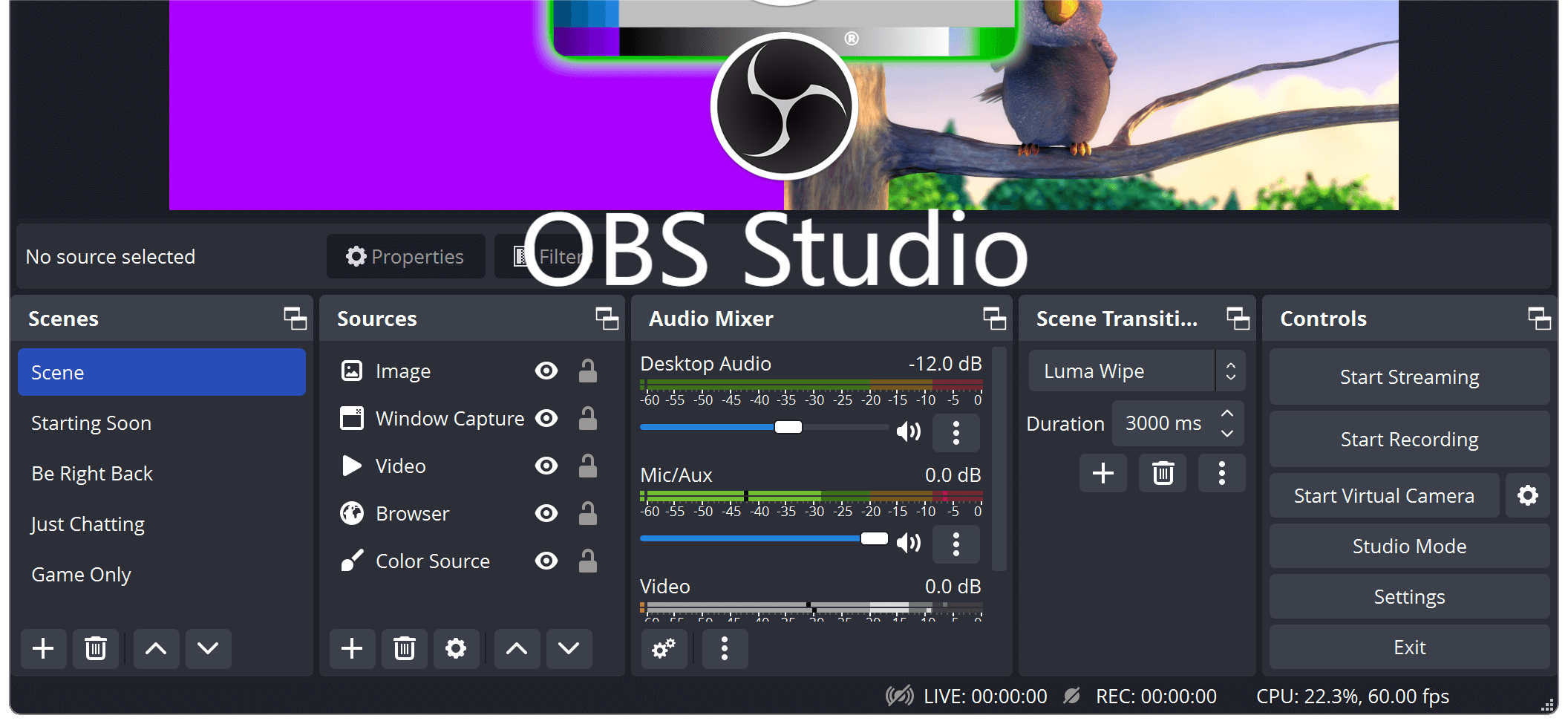Screen dimensions: 1568x724
Task: Open the Luma Wipe transition dropdown
Action: click(x=1136, y=371)
